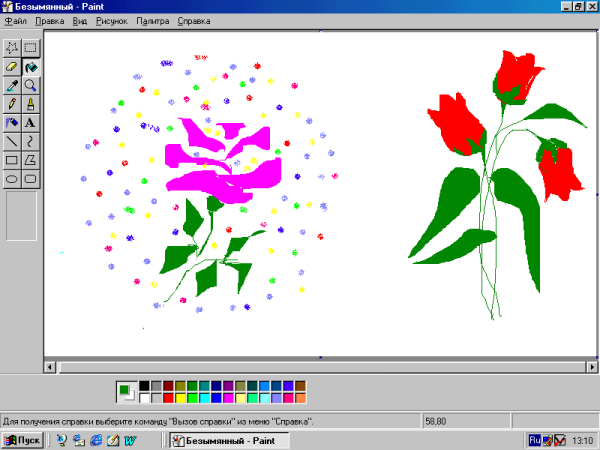Choose the Brush tool

coord(31,103)
